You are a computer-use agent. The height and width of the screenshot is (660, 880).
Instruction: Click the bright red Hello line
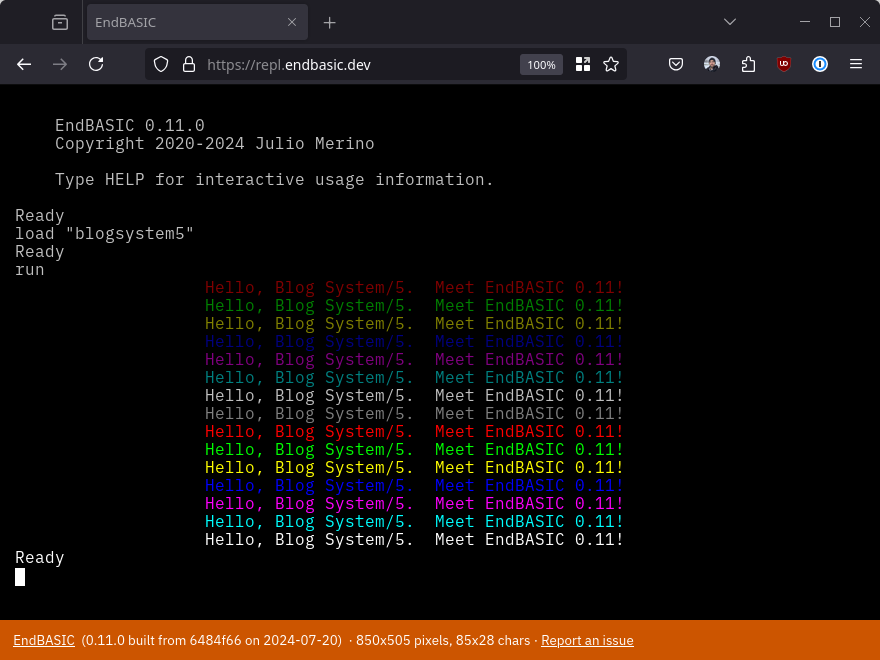pos(414,432)
